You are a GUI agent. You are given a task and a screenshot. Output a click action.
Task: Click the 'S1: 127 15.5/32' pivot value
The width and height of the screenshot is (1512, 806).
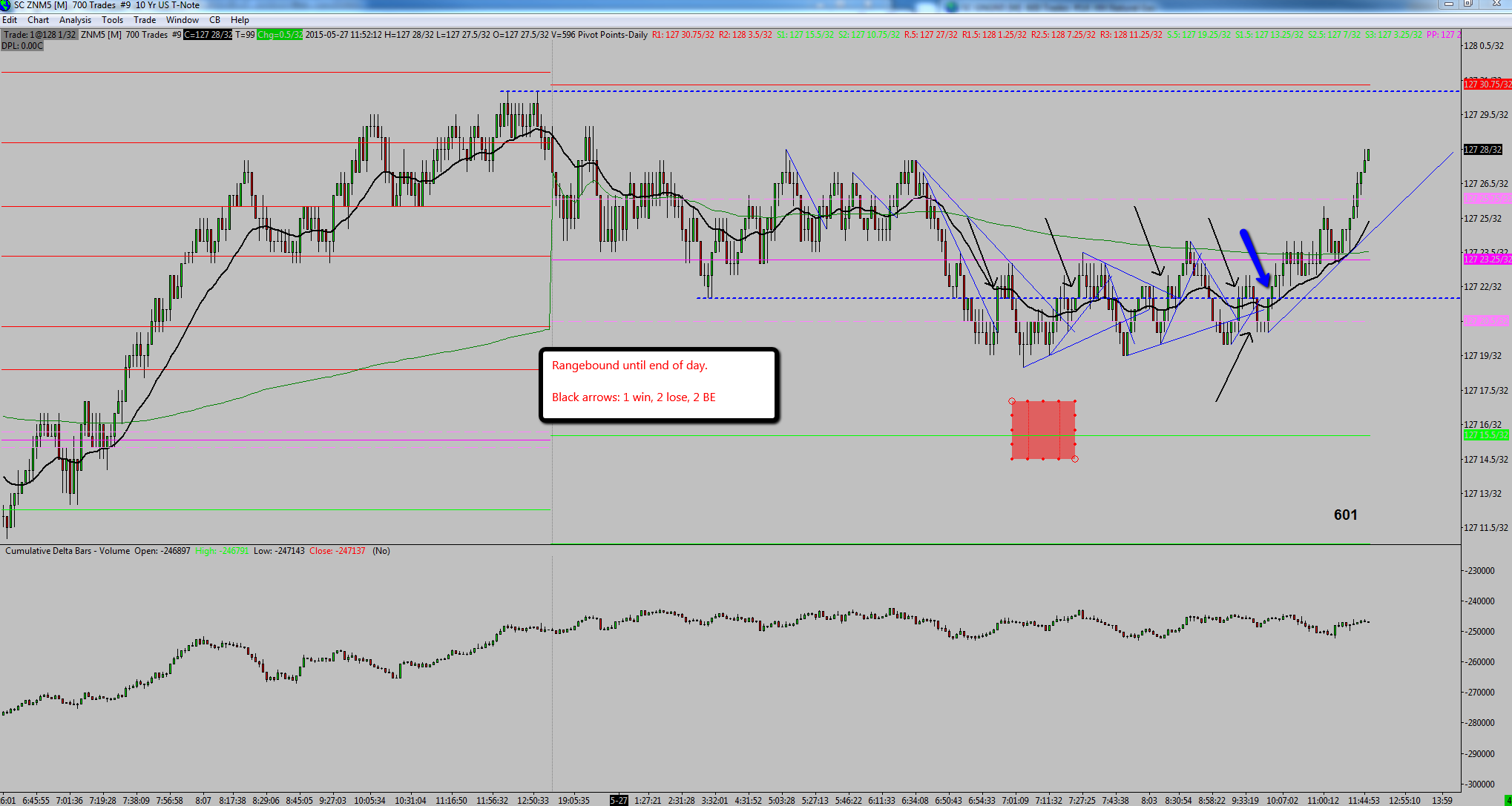coord(806,35)
